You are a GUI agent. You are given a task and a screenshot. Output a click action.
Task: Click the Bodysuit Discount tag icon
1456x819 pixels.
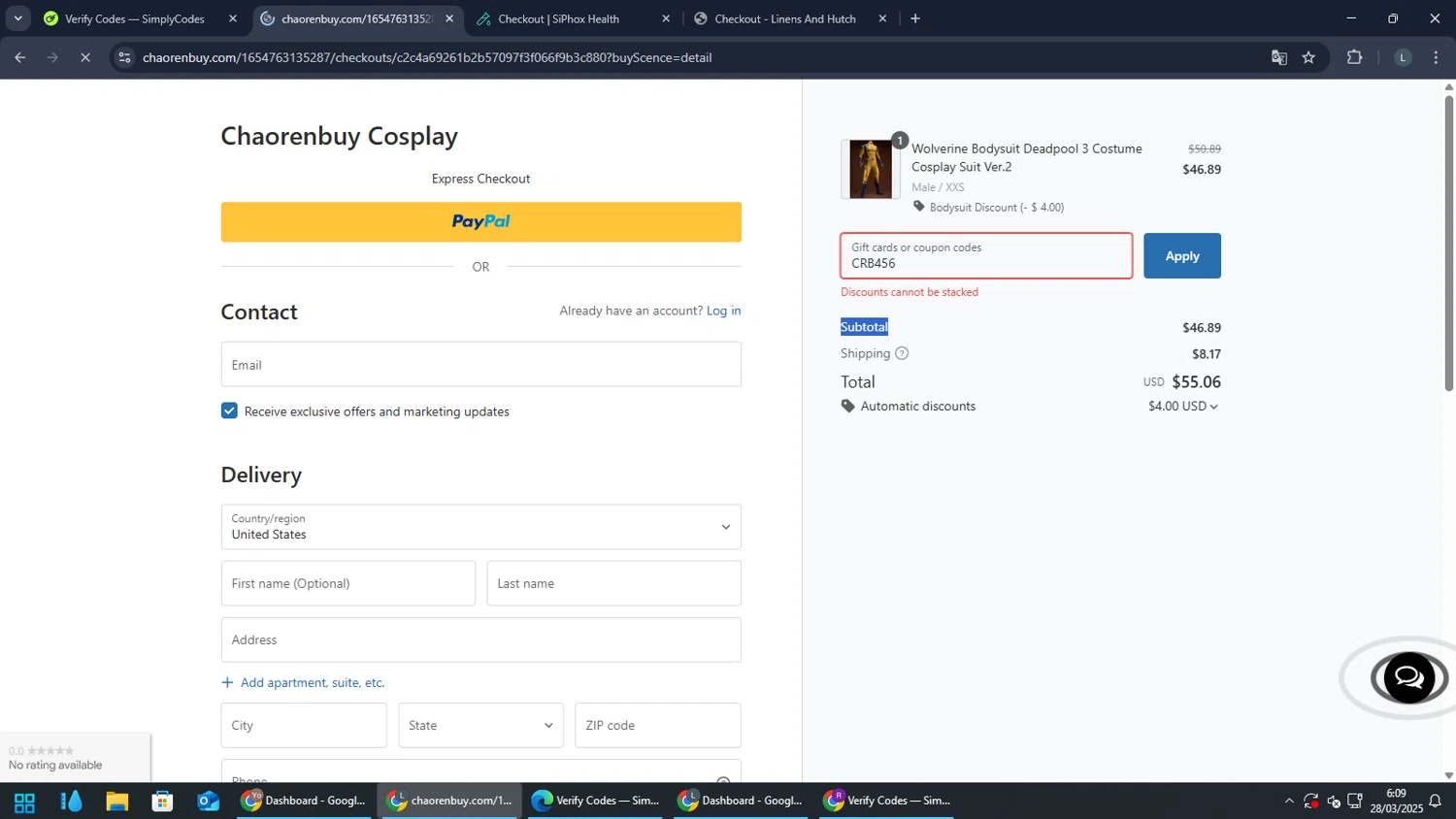tap(918, 207)
